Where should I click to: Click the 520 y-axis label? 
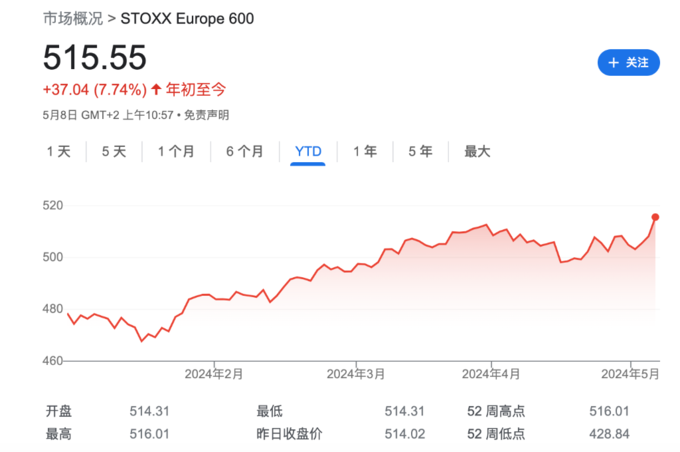pos(52,206)
